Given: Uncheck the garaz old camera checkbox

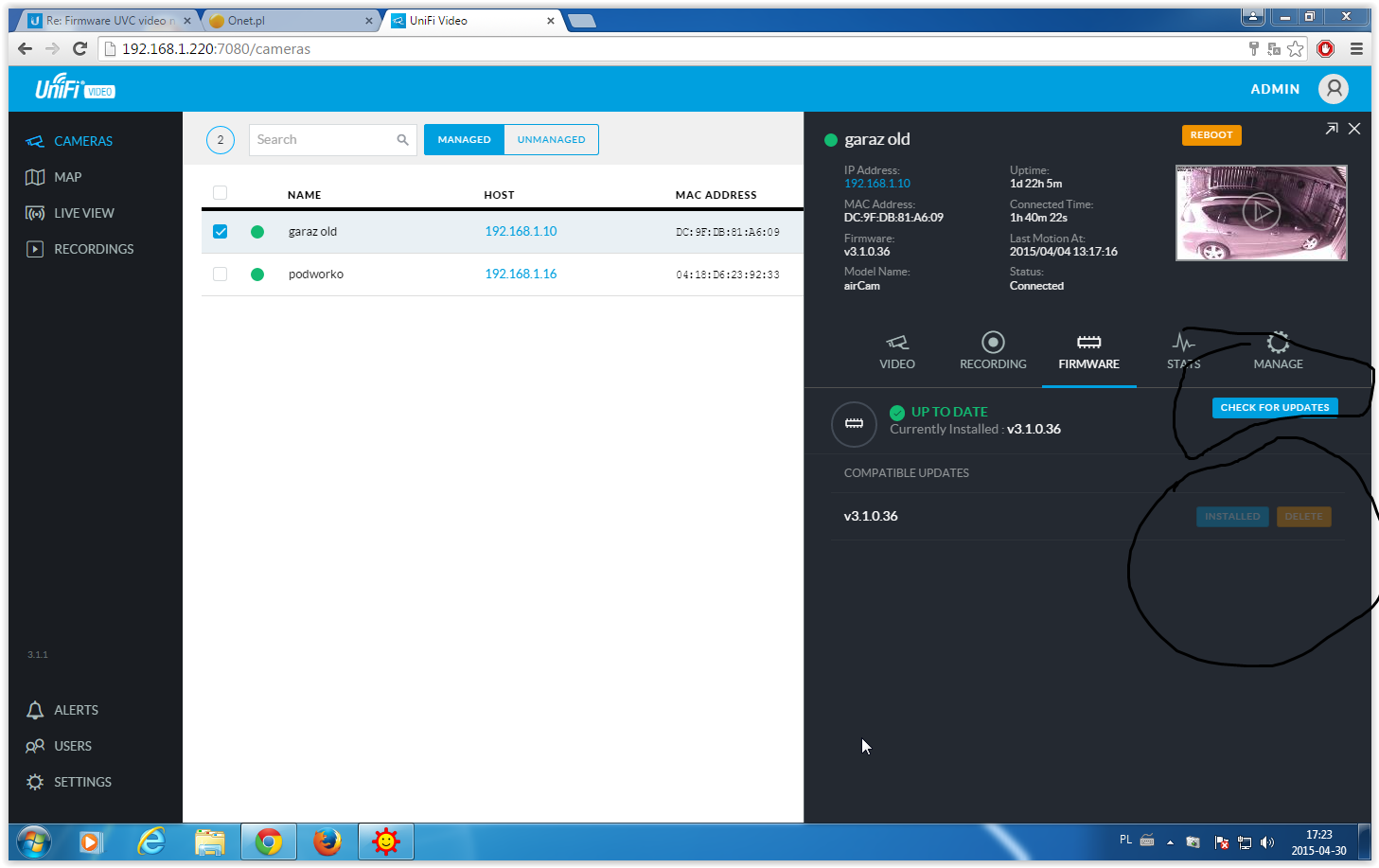Looking at the screenshot, I should [x=221, y=232].
